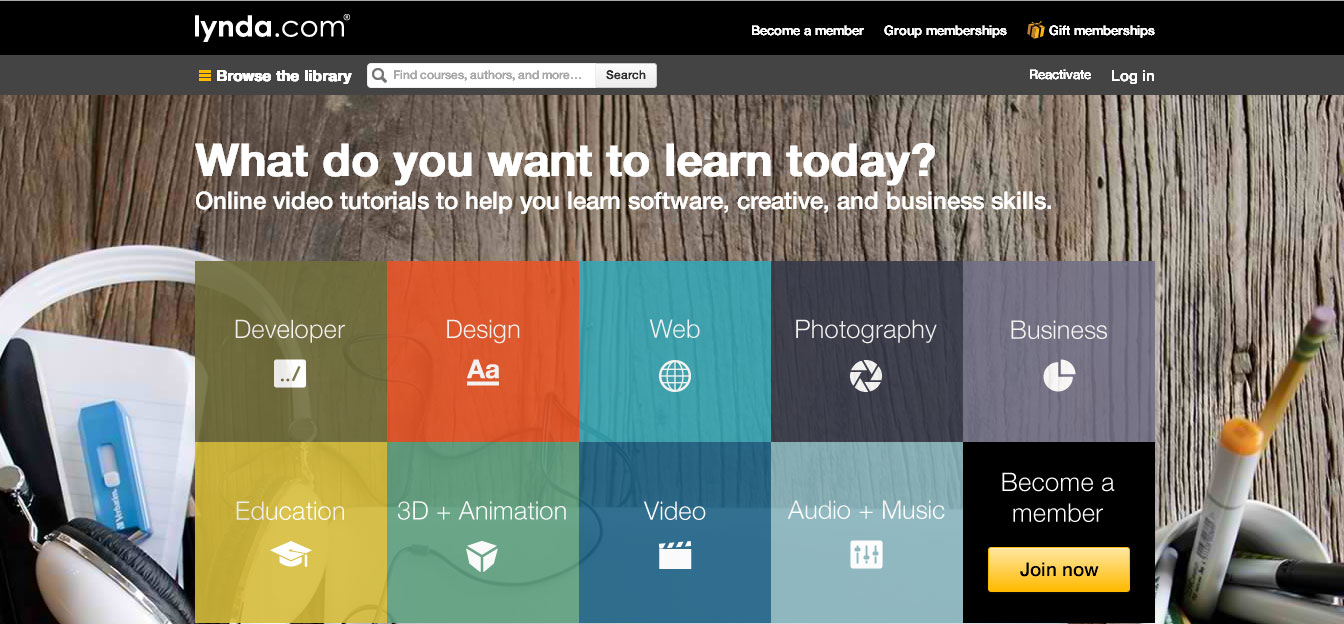Screen dimensions: 1344x624
Task: Click the 3D + Animation cube icon
Action: tap(482, 556)
